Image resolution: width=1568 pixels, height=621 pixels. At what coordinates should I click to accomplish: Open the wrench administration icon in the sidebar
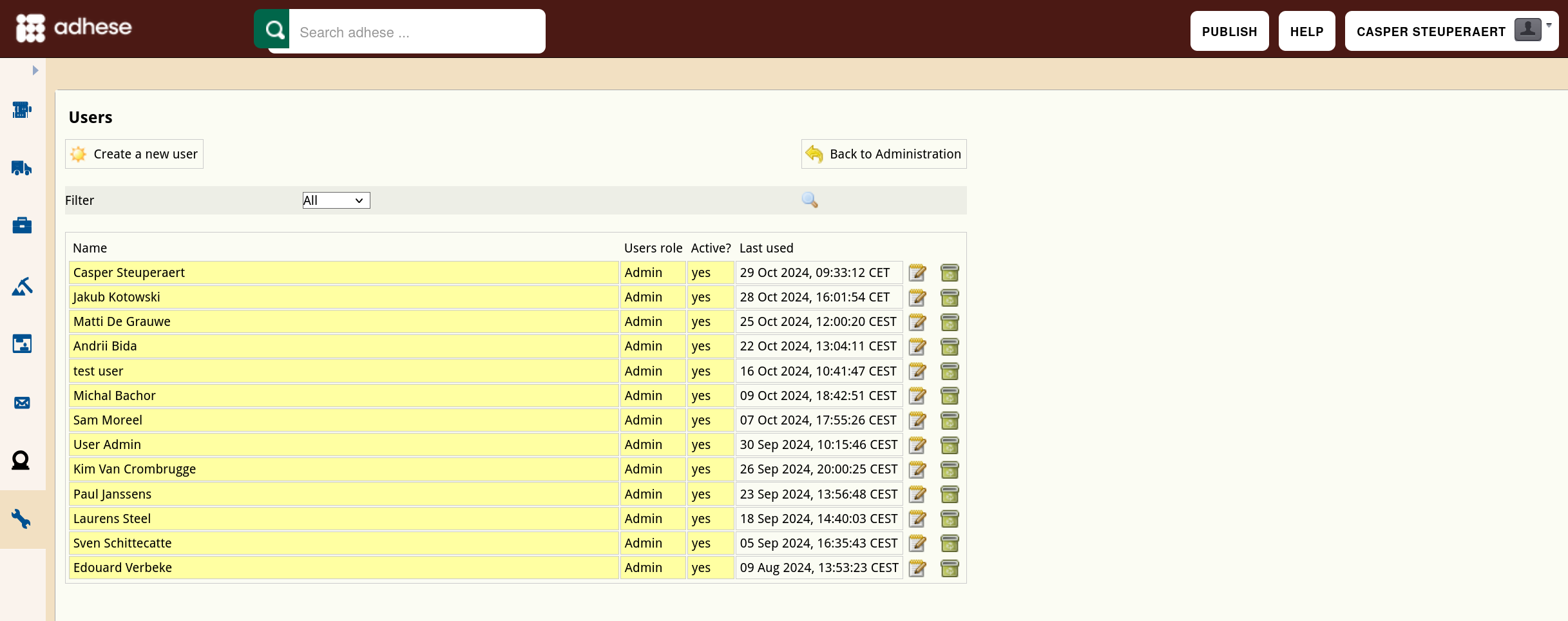[x=22, y=519]
